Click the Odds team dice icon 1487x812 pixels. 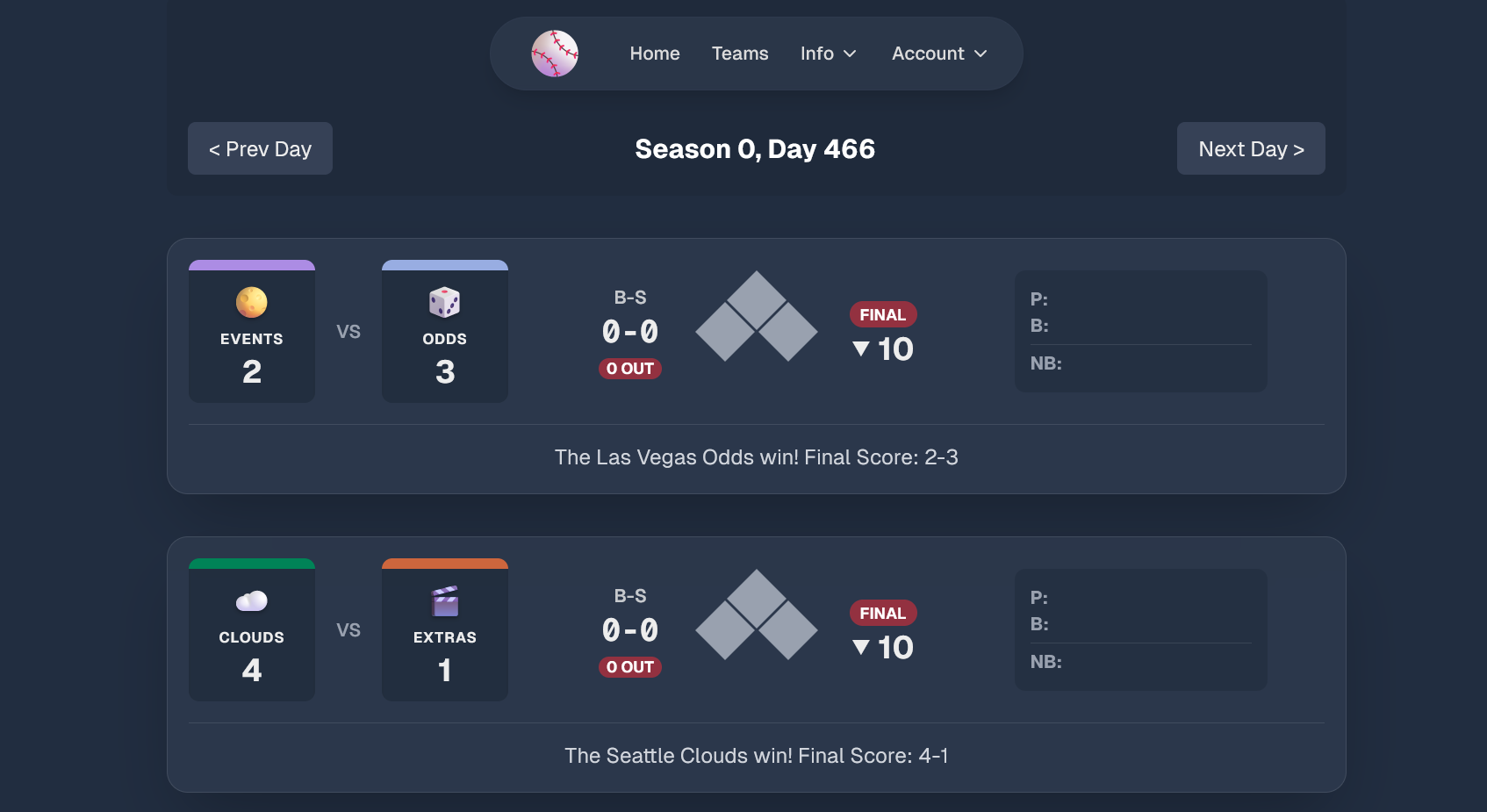pyautogui.click(x=445, y=302)
